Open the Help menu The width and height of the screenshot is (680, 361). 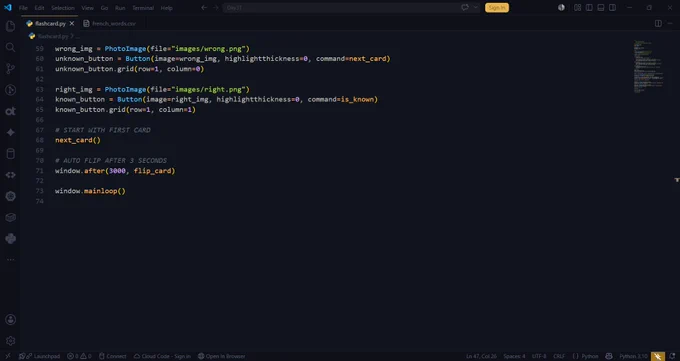[x=167, y=8]
